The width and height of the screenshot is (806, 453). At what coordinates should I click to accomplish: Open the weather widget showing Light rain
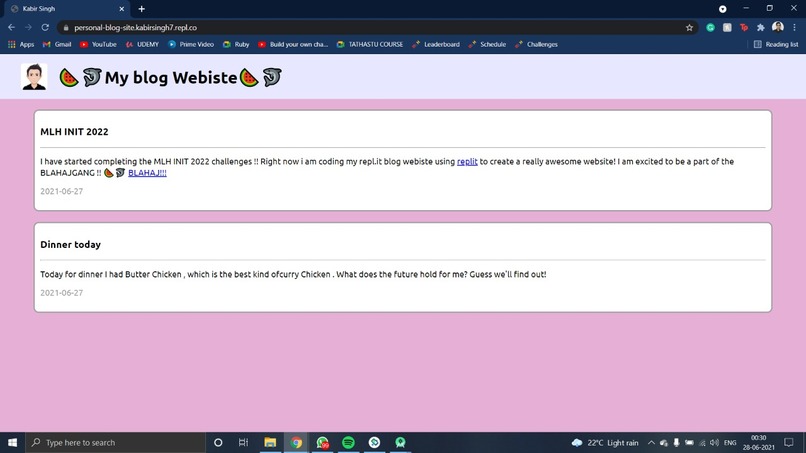coord(605,443)
